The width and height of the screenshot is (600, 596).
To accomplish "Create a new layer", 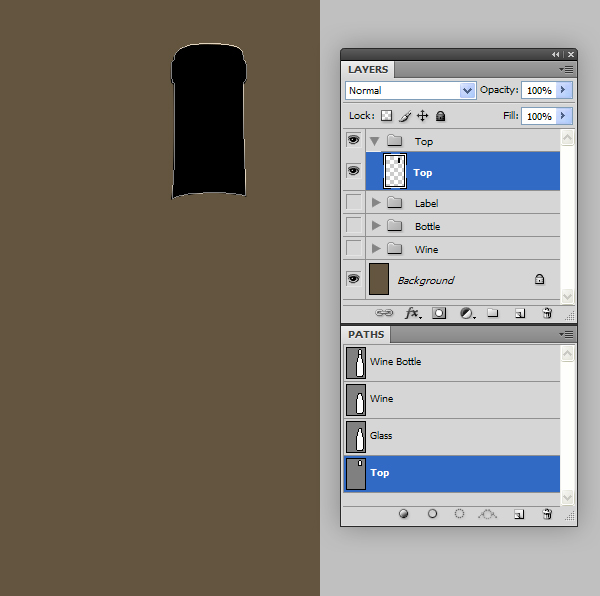I will [x=520, y=314].
